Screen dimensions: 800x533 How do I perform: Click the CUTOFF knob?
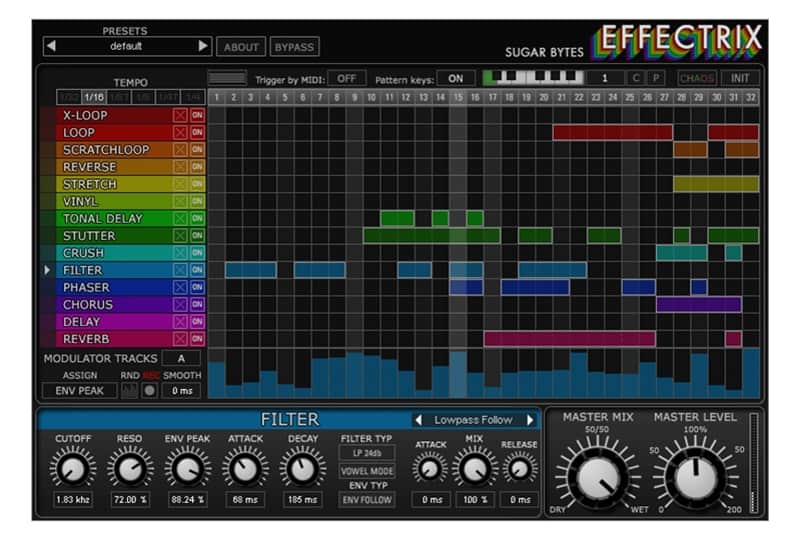pyautogui.click(x=73, y=469)
